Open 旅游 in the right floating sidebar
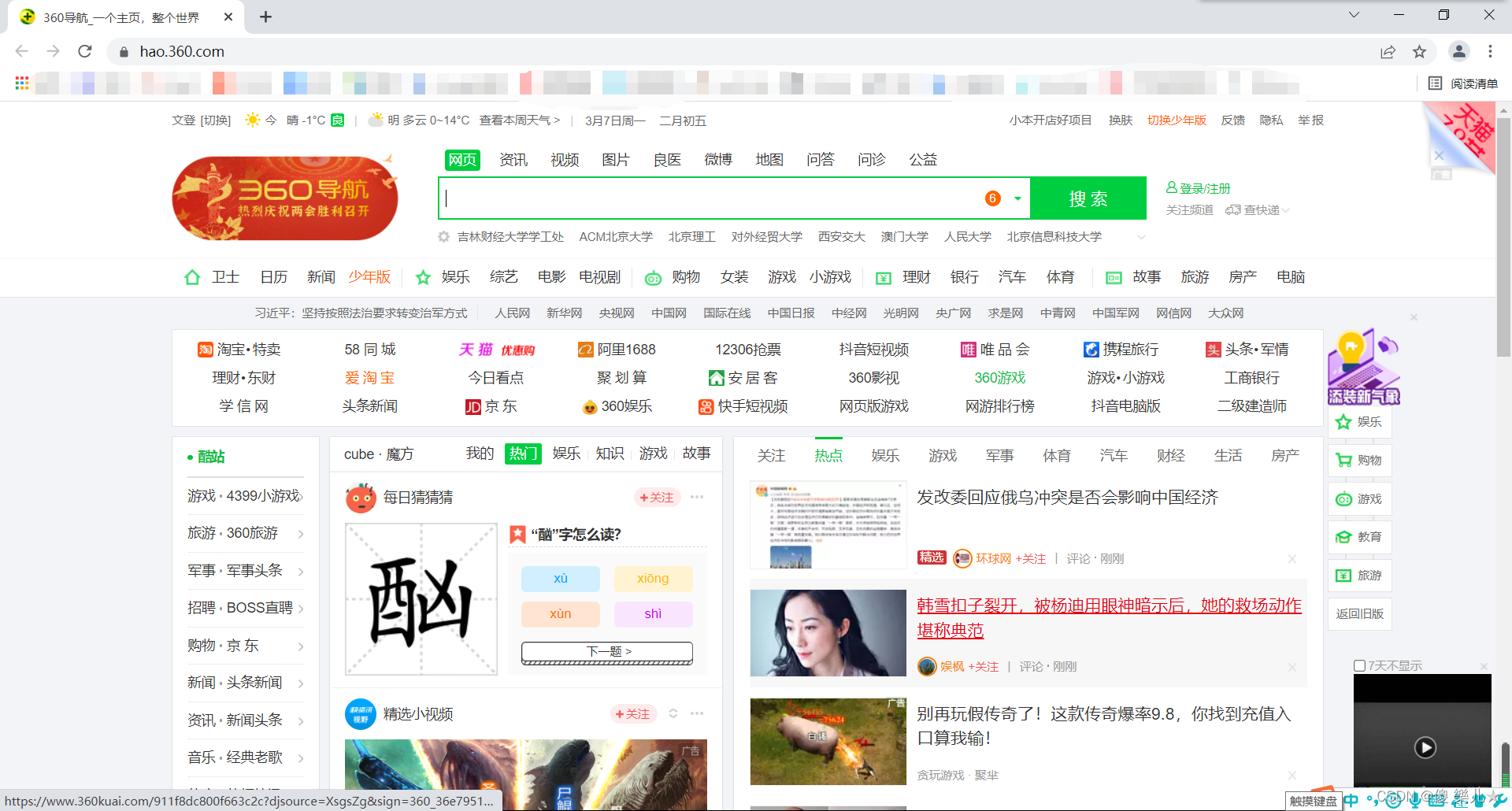This screenshot has height=811, width=1512. [x=1360, y=576]
